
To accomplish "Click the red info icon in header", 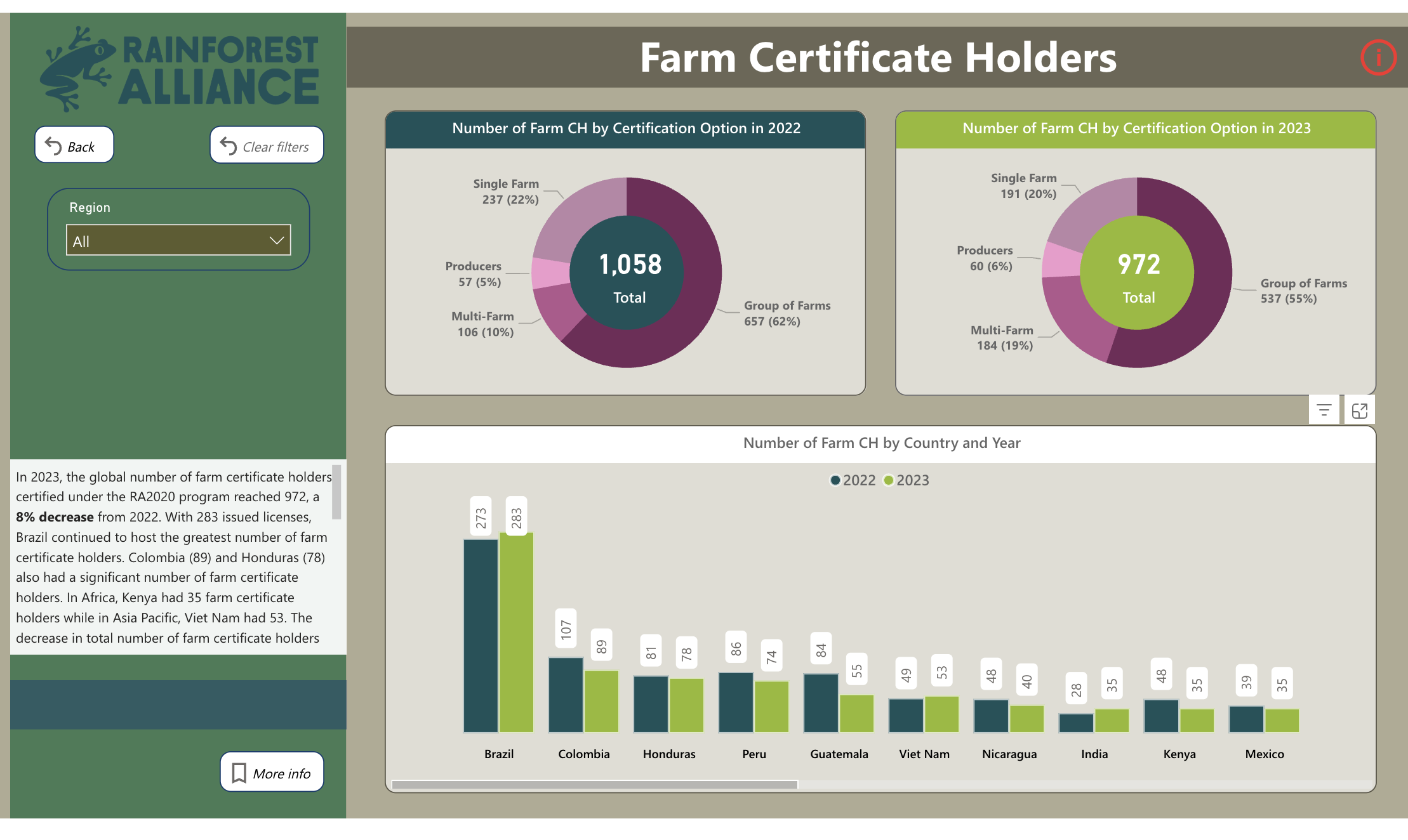I will point(1378,58).
